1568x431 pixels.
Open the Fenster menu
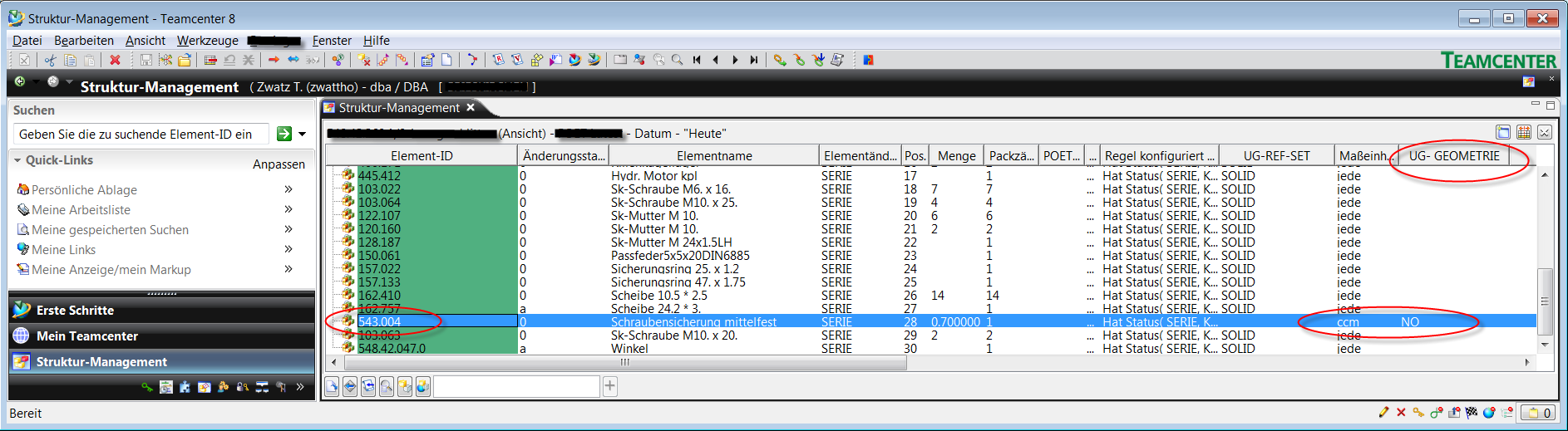pyautogui.click(x=332, y=40)
